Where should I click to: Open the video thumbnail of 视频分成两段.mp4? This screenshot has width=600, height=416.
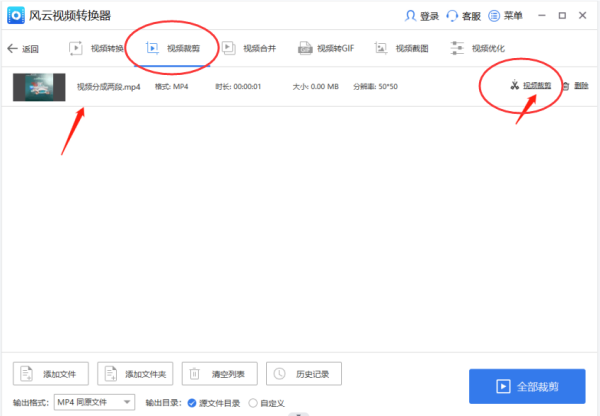point(39,87)
